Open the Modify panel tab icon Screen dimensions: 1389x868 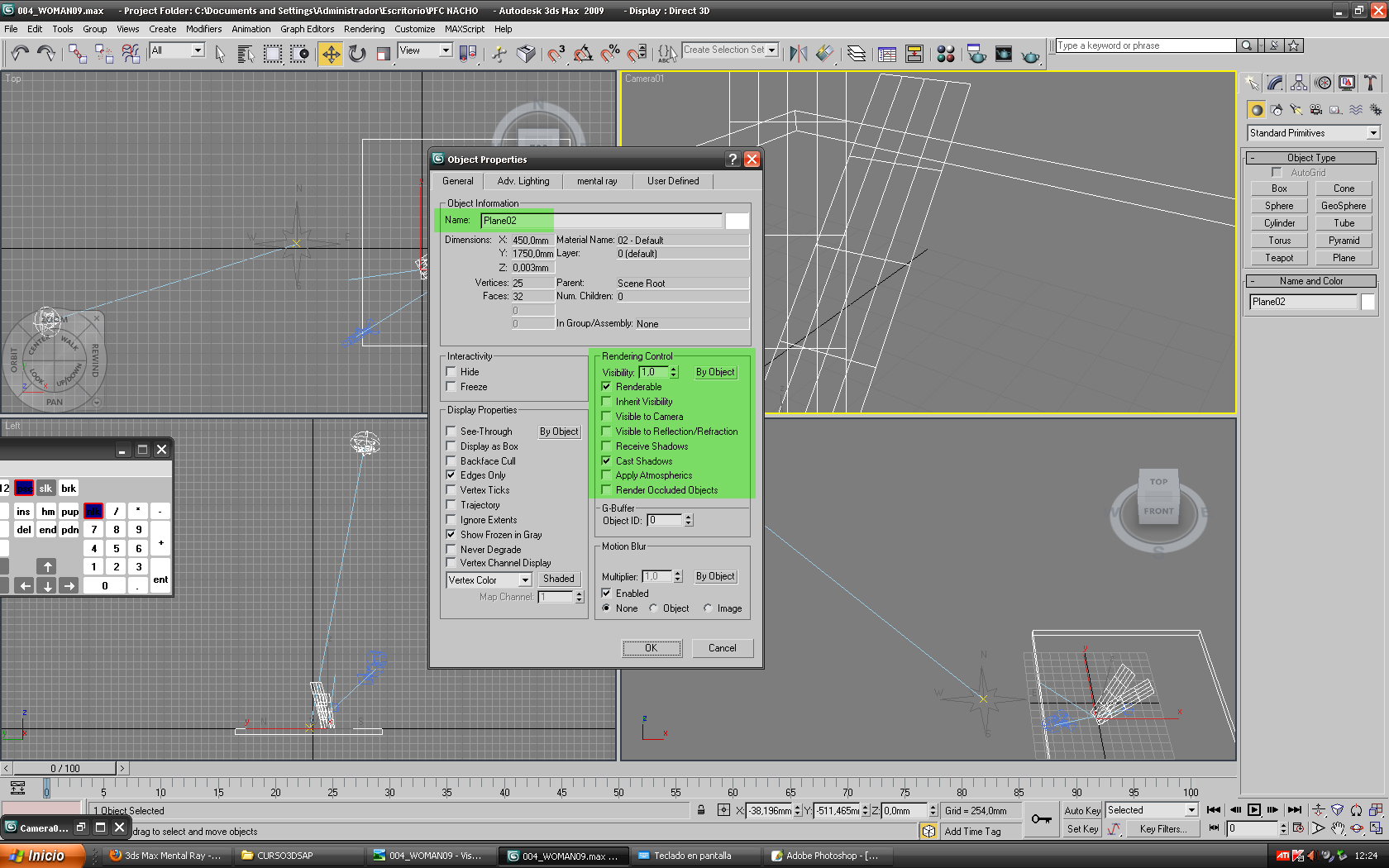1275,83
